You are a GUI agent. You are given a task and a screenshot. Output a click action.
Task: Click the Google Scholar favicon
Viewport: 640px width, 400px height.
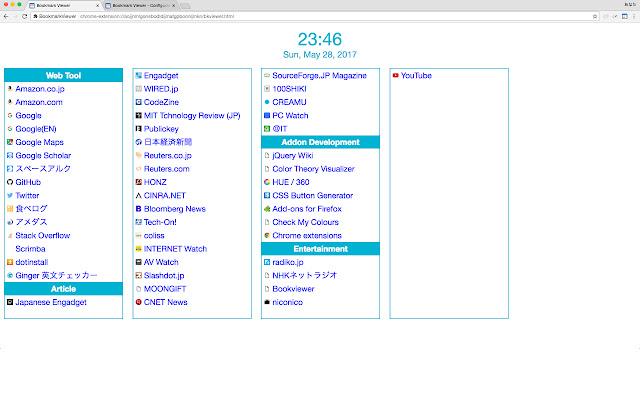point(10,156)
